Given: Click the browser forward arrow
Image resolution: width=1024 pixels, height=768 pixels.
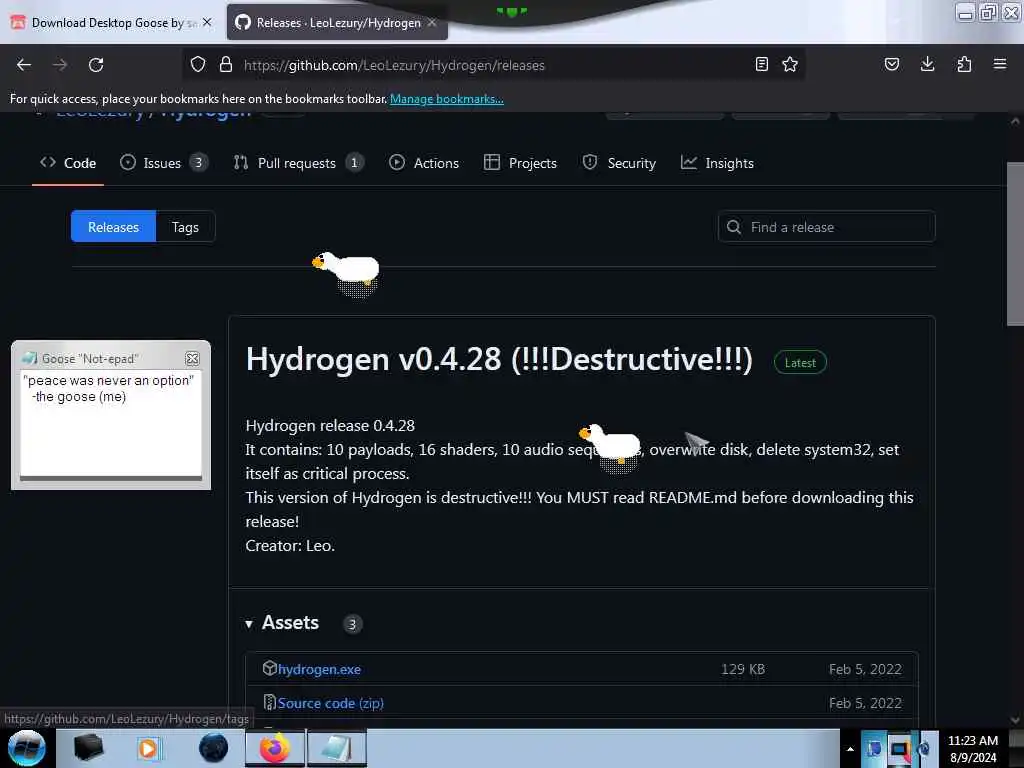Looking at the screenshot, I should pyautogui.click(x=60, y=65).
